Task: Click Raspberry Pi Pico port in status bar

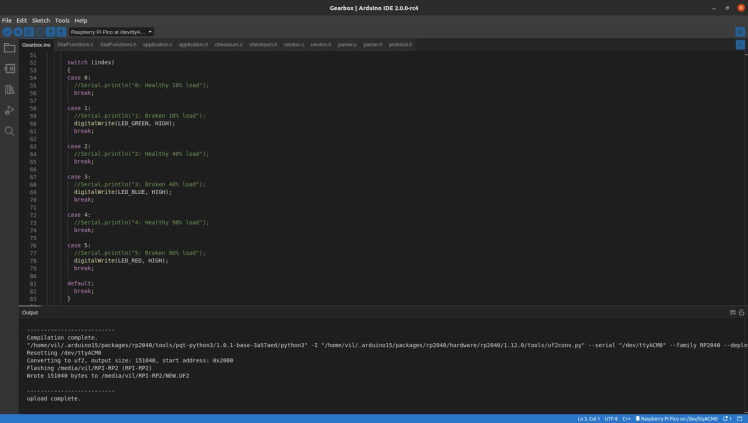Action: pyautogui.click(x=682, y=418)
